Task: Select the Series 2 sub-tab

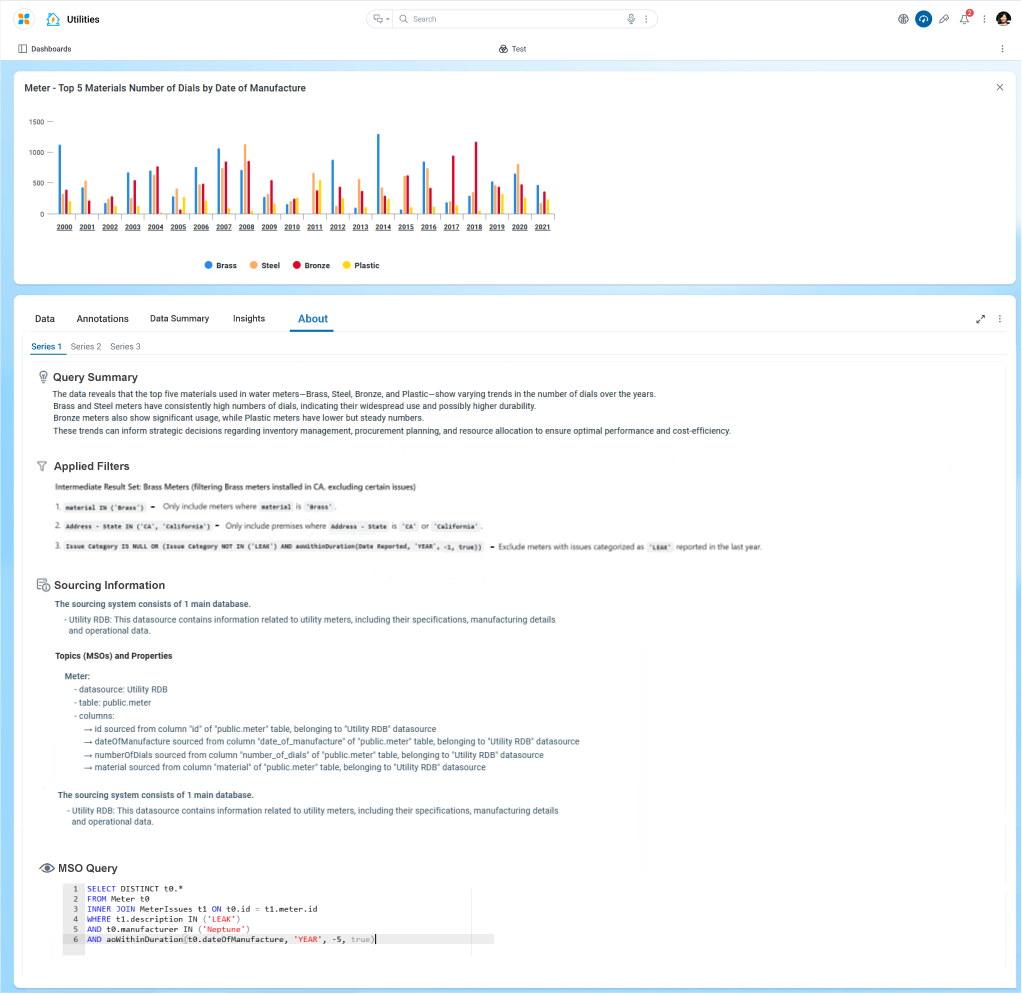Action: point(86,347)
